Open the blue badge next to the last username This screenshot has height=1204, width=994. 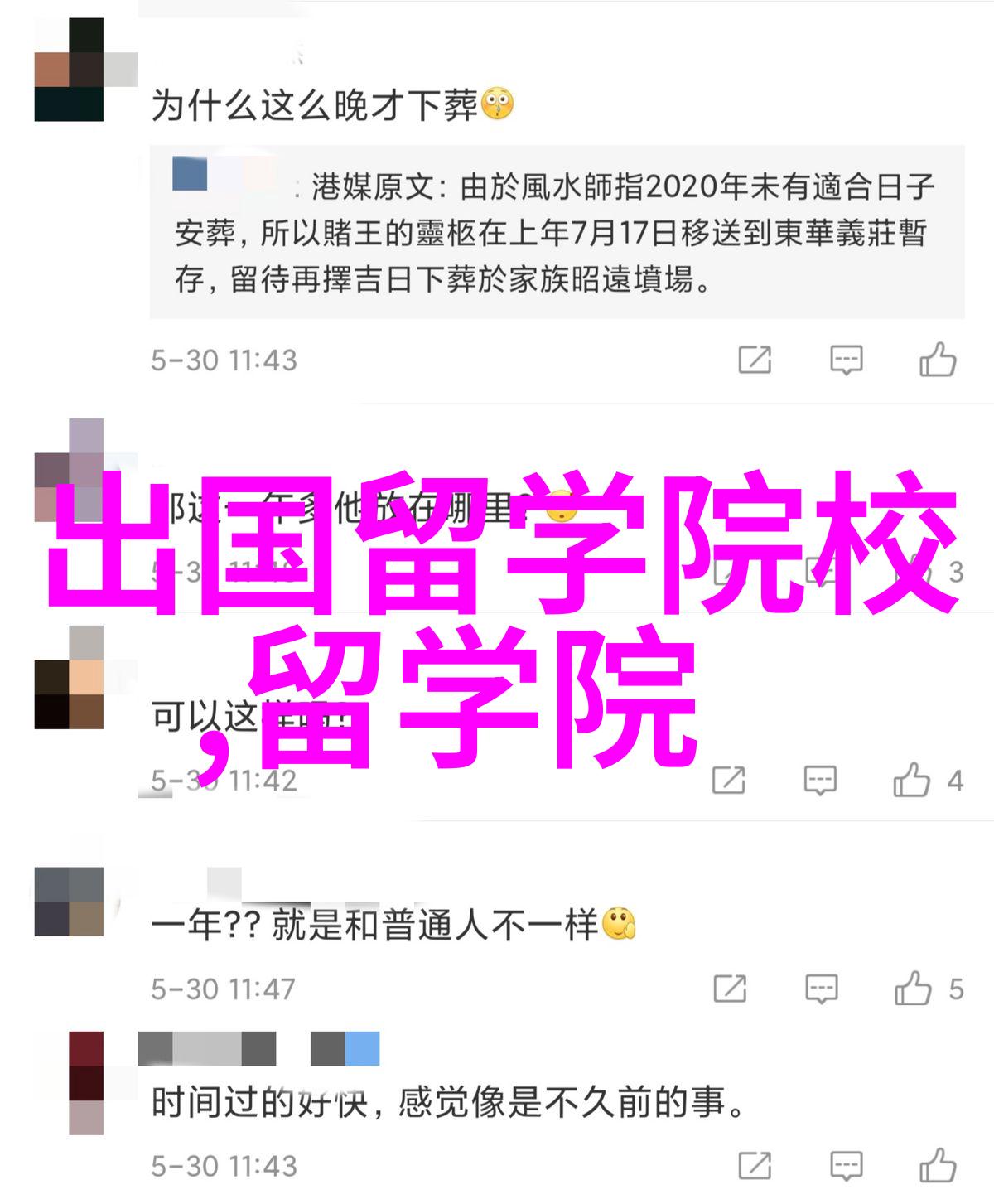coord(362,1048)
